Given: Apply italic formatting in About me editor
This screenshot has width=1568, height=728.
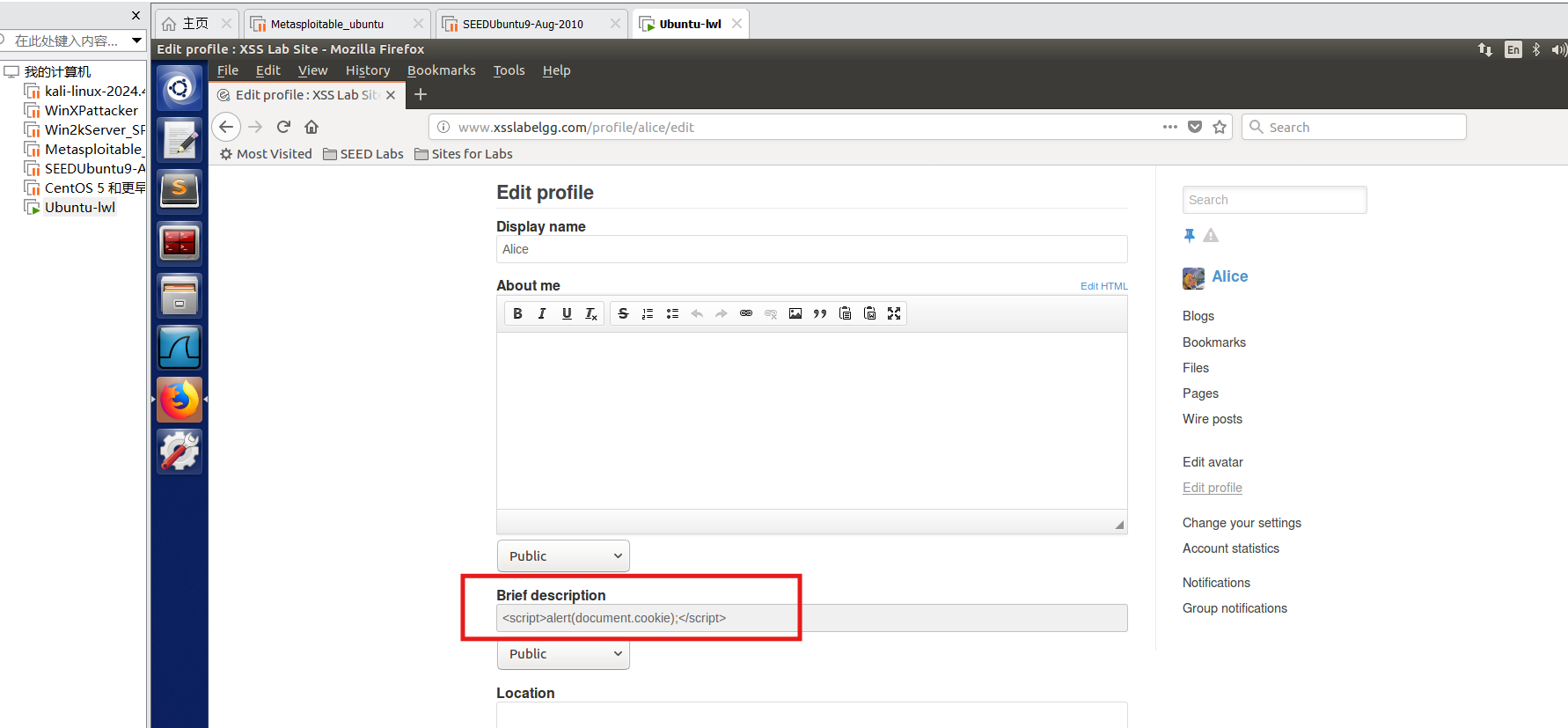Looking at the screenshot, I should (542, 313).
